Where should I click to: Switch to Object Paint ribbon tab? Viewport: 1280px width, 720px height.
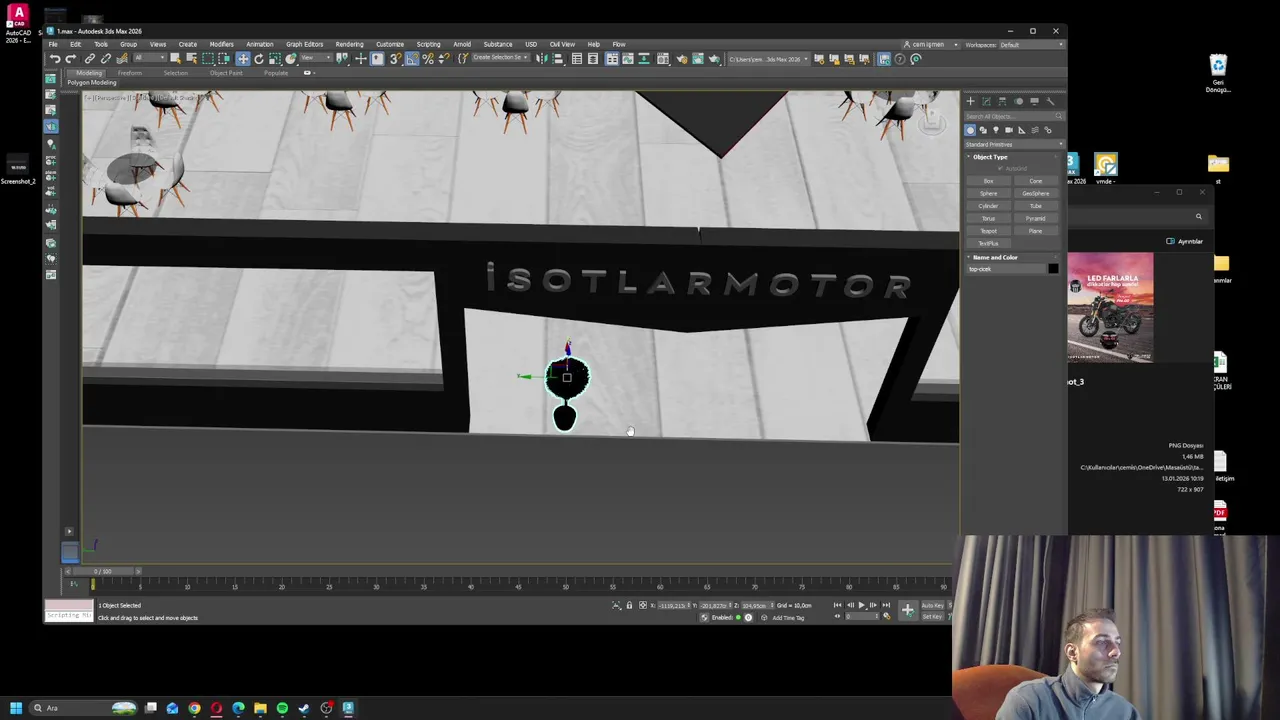click(x=226, y=73)
